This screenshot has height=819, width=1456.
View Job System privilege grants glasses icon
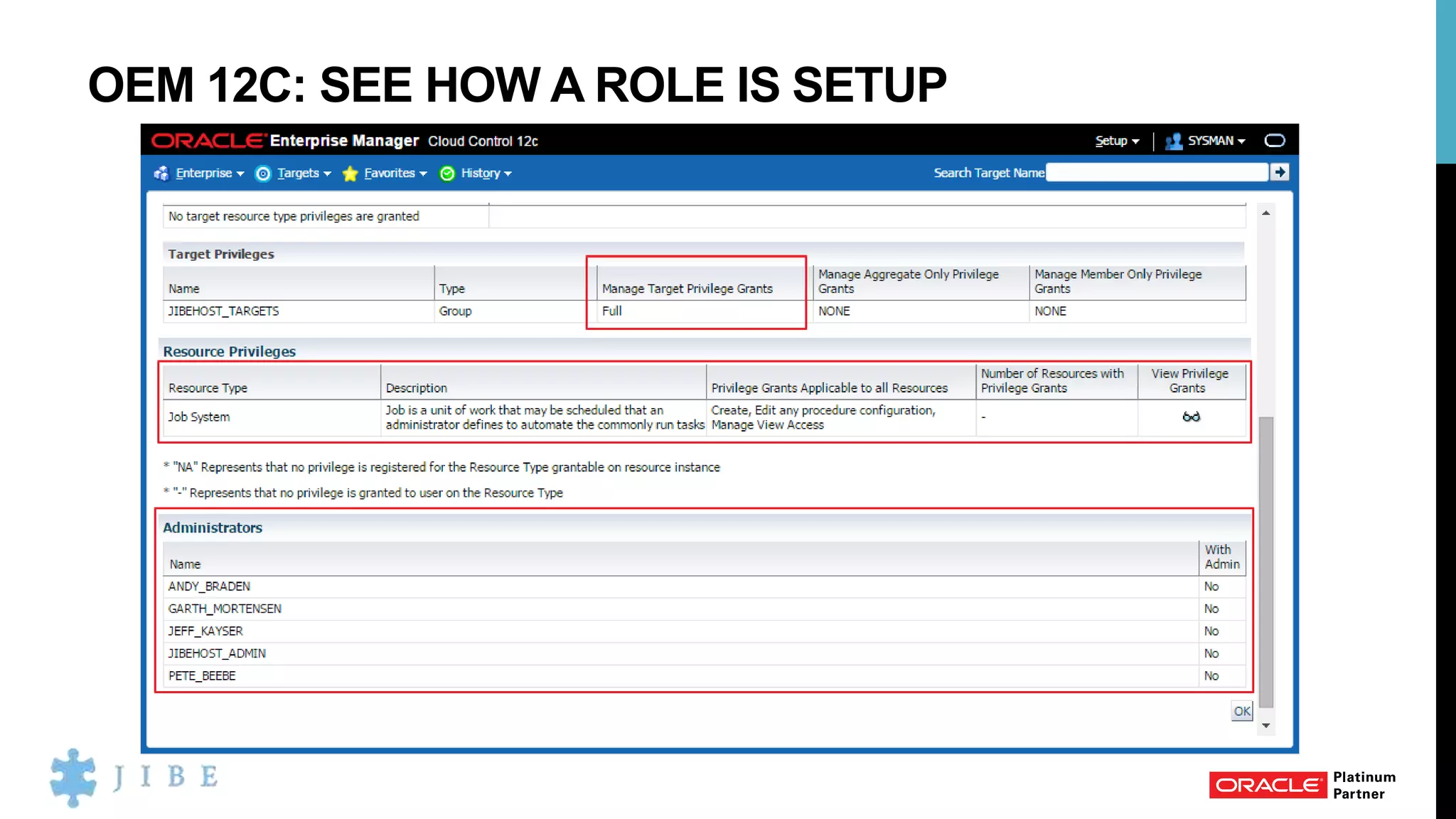tap(1191, 417)
